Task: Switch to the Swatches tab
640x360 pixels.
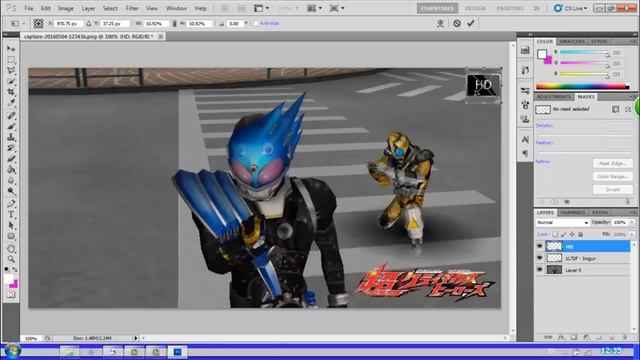Action: [x=572, y=42]
